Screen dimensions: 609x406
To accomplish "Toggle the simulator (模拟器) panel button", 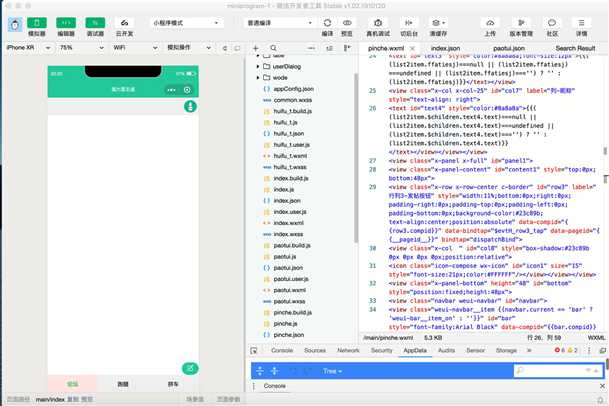I will [x=37, y=23].
